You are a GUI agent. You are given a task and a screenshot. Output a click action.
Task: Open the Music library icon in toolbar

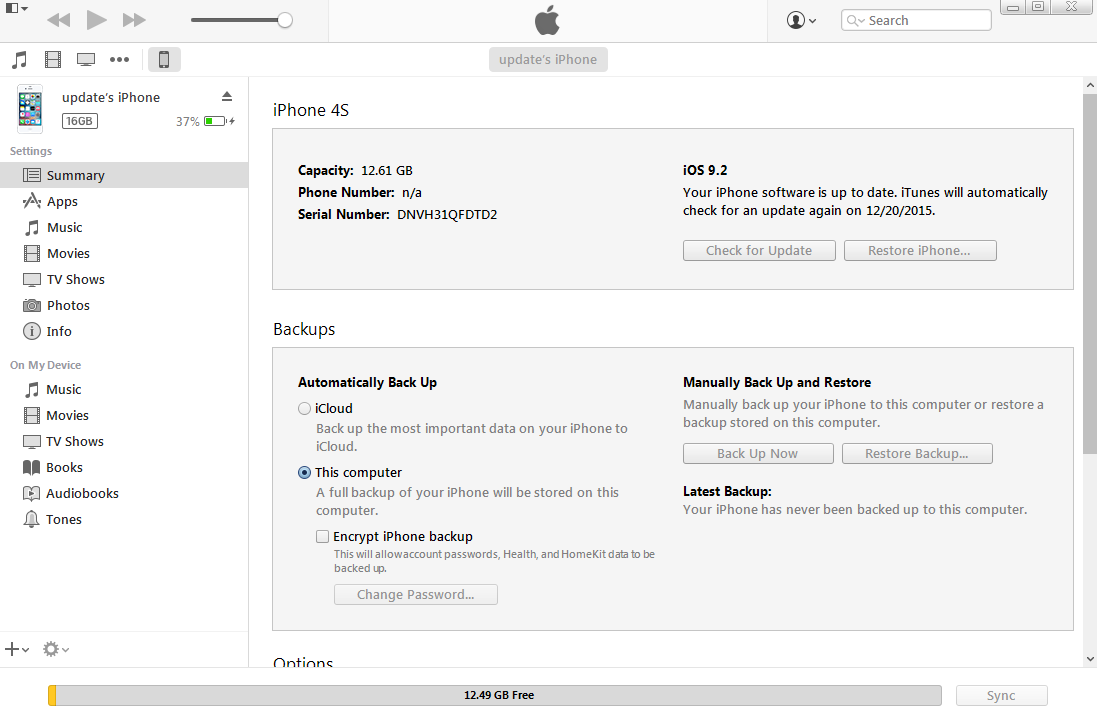[x=20, y=59]
